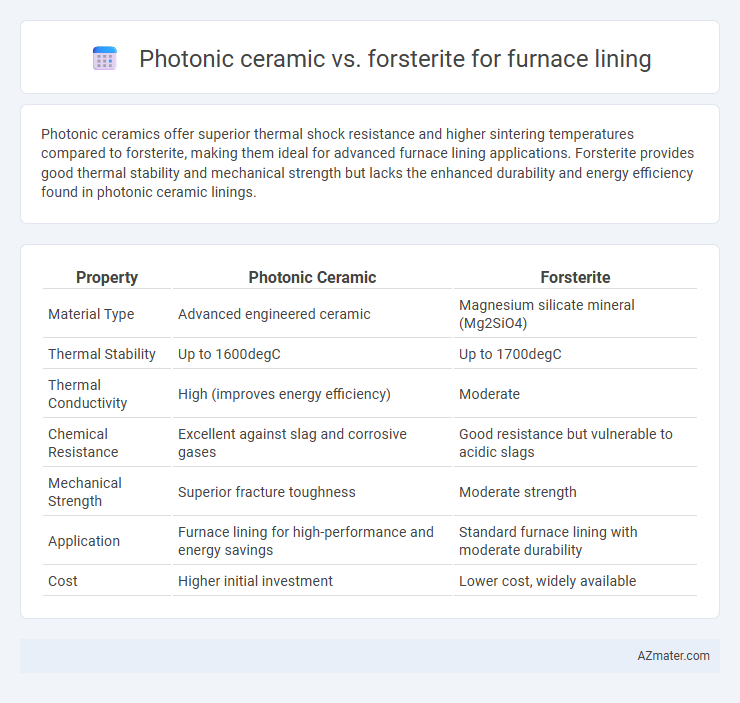Select the 'Property' column header
The width and height of the screenshot is (740, 703).
[x=107, y=277]
